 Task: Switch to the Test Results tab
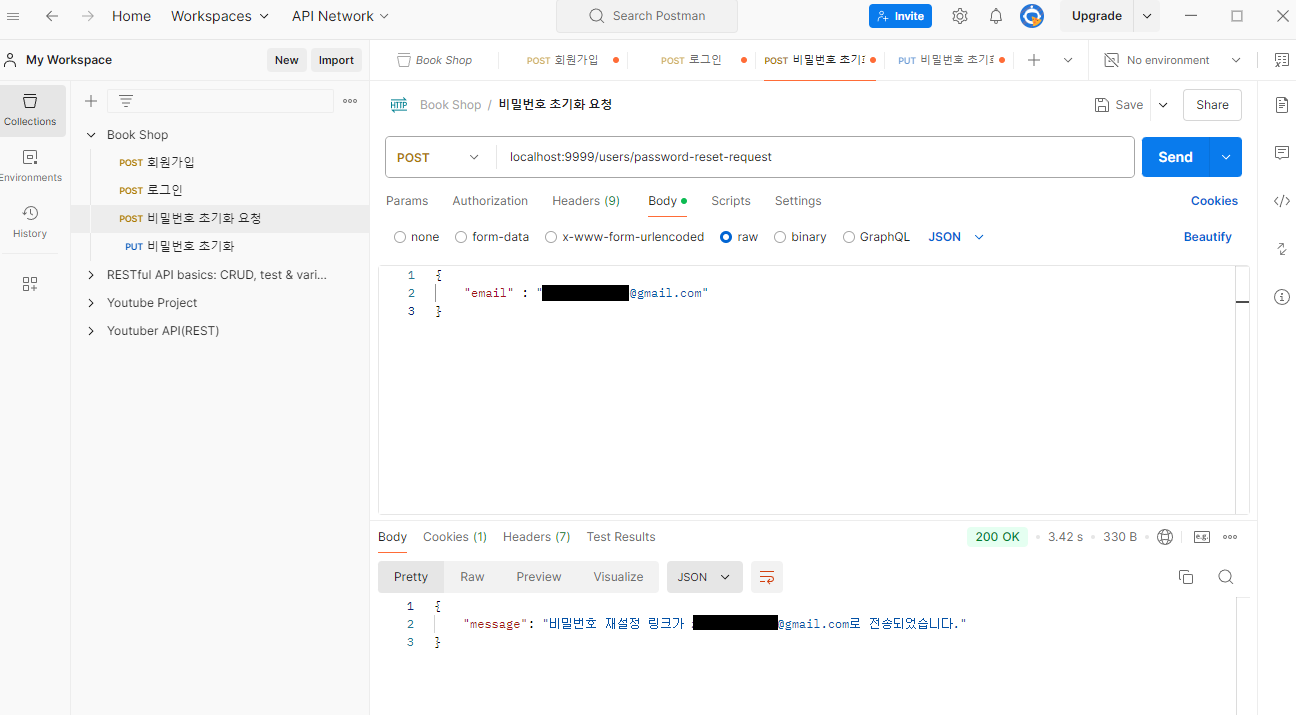[x=621, y=537]
